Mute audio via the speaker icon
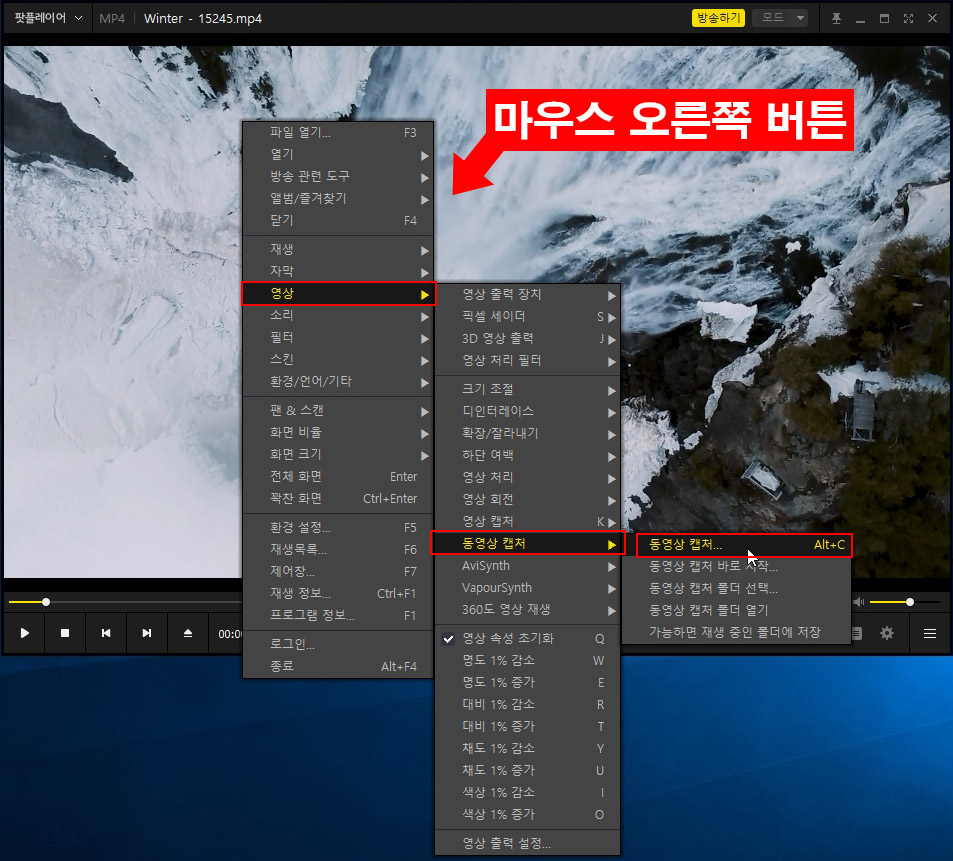Image resolution: width=953 pixels, height=861 pixels. pos(861,601)
